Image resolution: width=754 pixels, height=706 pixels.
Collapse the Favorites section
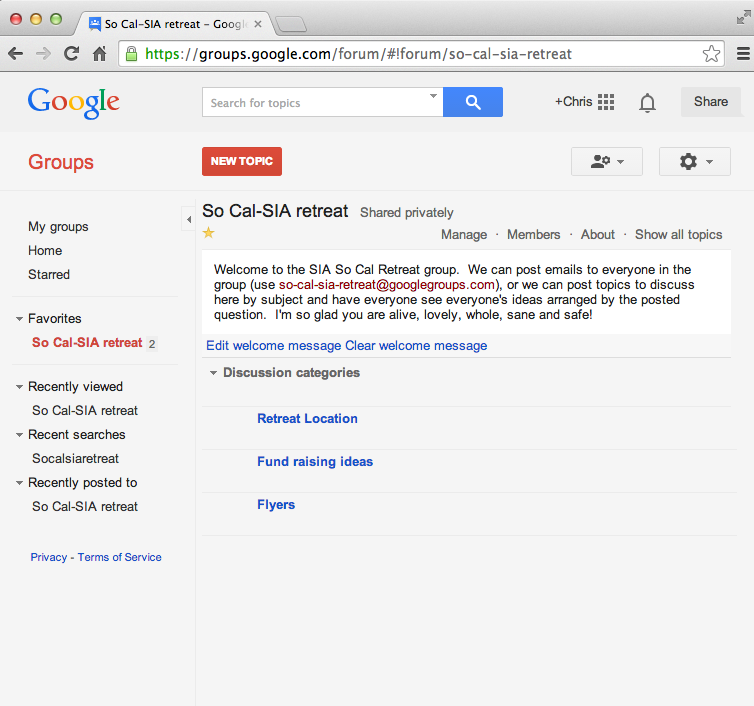pos(19,319)
